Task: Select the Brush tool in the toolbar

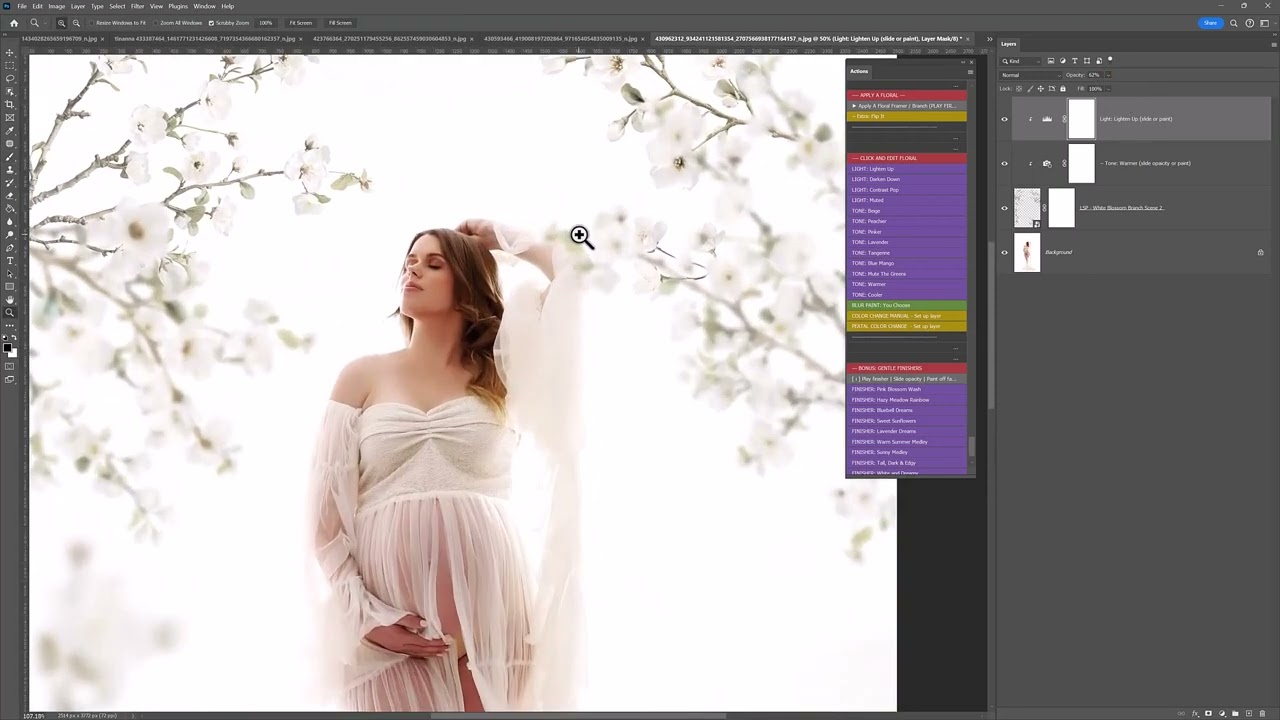Action: tap(10, 156)
